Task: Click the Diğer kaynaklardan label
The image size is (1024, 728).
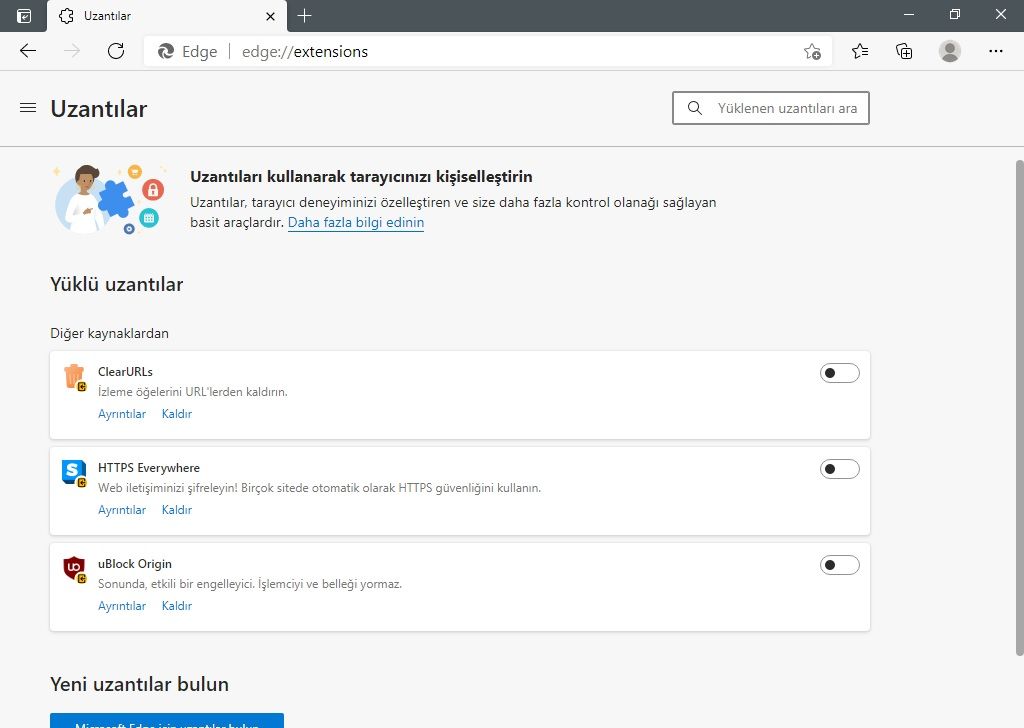Action: click(110, 334)
